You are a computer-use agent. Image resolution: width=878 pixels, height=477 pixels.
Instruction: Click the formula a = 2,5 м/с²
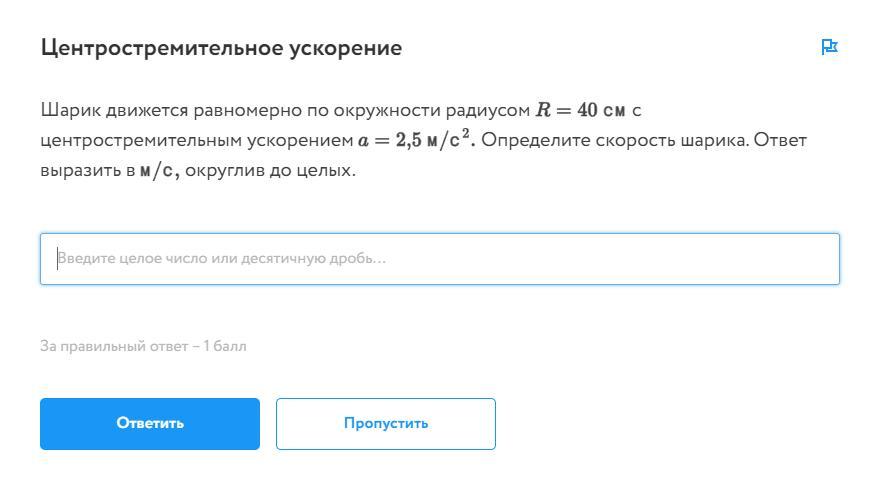coord(417,139)
